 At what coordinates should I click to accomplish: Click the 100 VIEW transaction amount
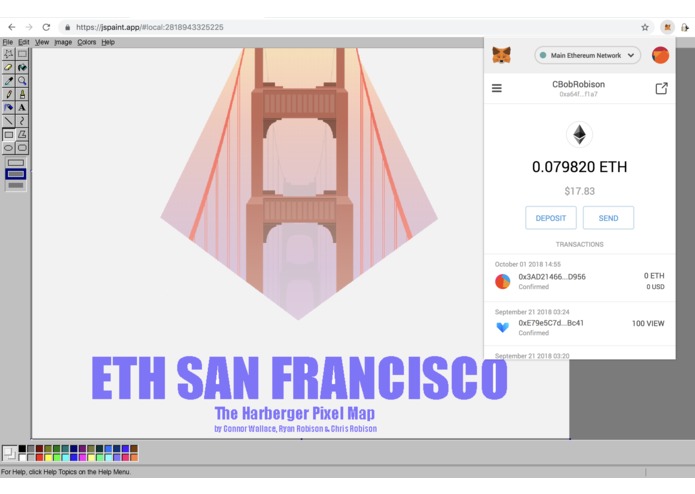(648, 323)
